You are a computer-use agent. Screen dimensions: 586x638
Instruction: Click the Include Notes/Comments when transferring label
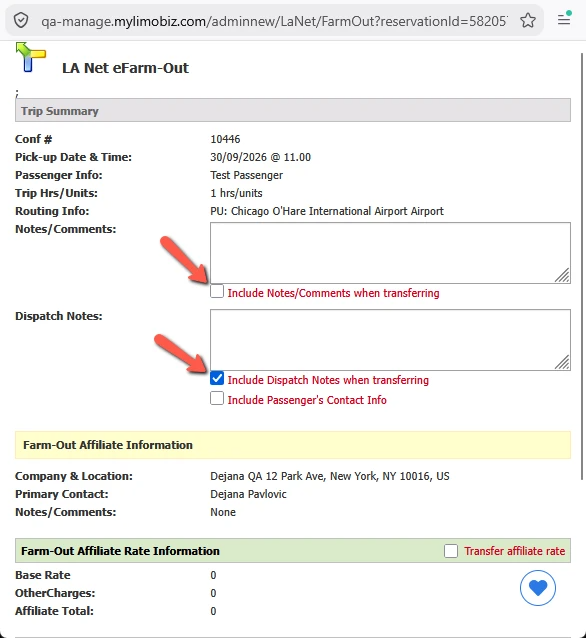[333, 293]
